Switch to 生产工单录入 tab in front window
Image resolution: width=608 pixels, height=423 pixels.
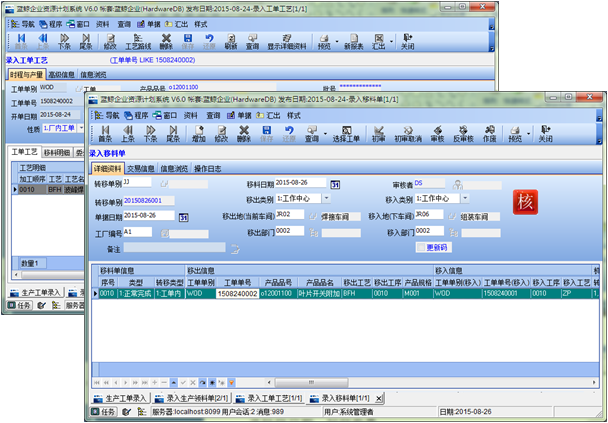click(x=121, y=398)
